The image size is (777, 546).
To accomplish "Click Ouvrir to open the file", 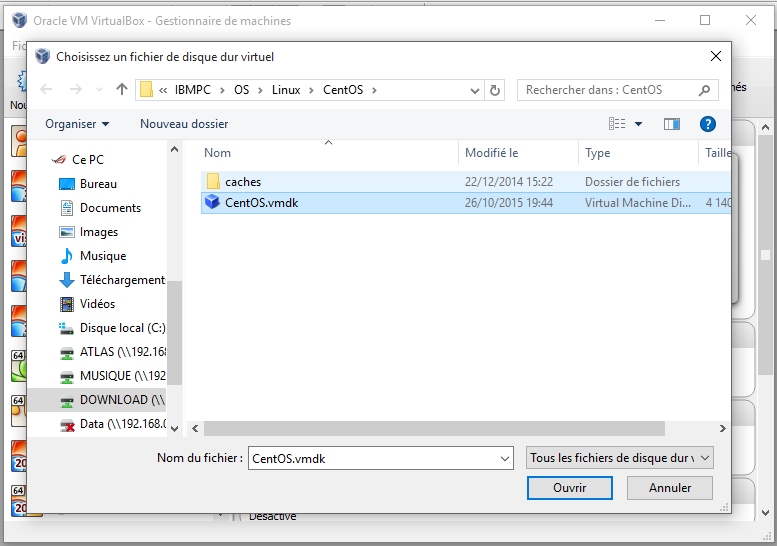I will pyautogui.click(x=569, y=488).
